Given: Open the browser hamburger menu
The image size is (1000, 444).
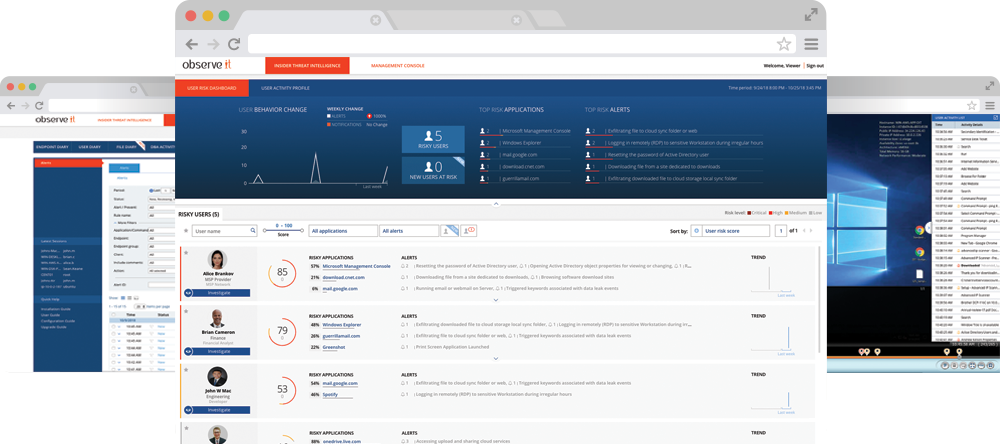Looking at the screenshot, I should [x=811, y=44].
